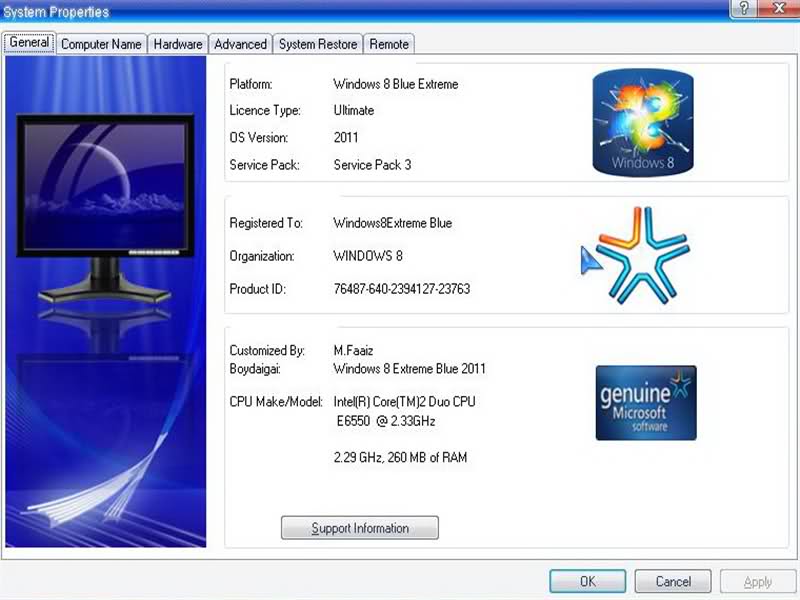800x600 pixels.
Task: Click the 'Customized By:' label
Action: [x=267, y=351]
